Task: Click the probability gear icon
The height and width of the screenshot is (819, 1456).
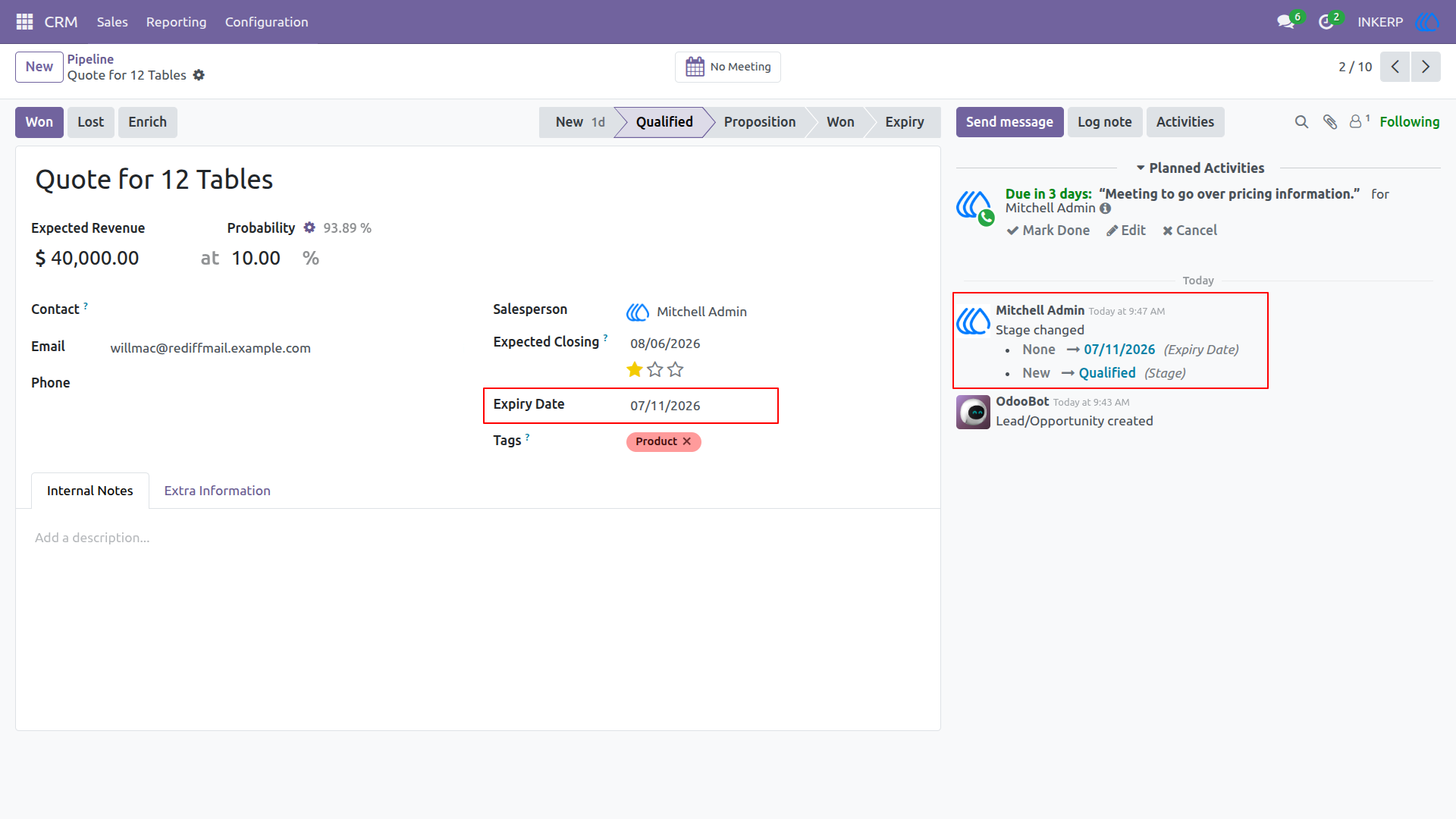Action: [x=309, y=227]
